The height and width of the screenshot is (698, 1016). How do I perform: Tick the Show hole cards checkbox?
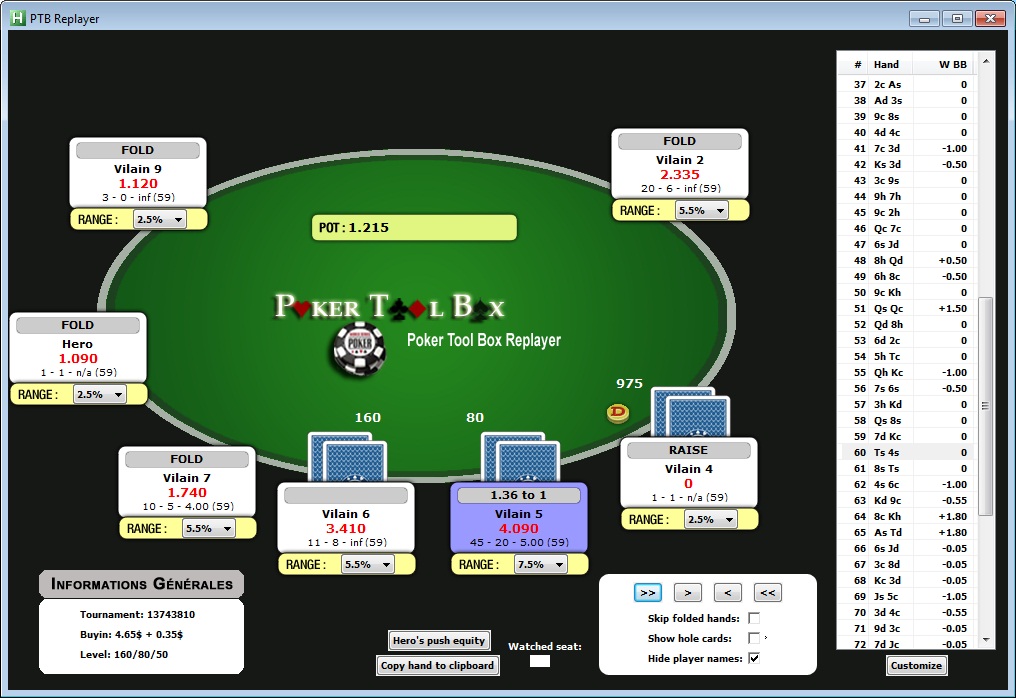754,638
